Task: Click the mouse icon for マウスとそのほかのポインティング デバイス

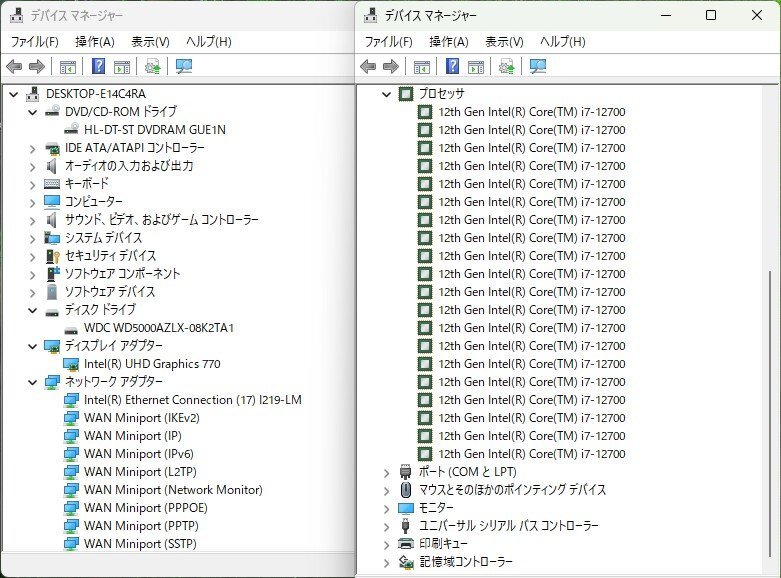Action: click(x=406, y=490)
